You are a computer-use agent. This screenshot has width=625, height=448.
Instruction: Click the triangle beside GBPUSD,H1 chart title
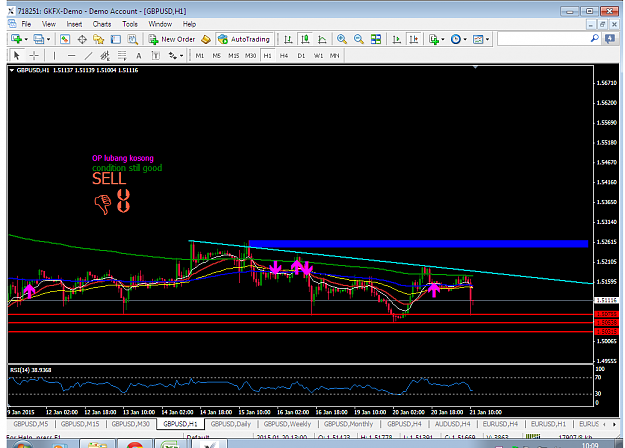(12, 71)
